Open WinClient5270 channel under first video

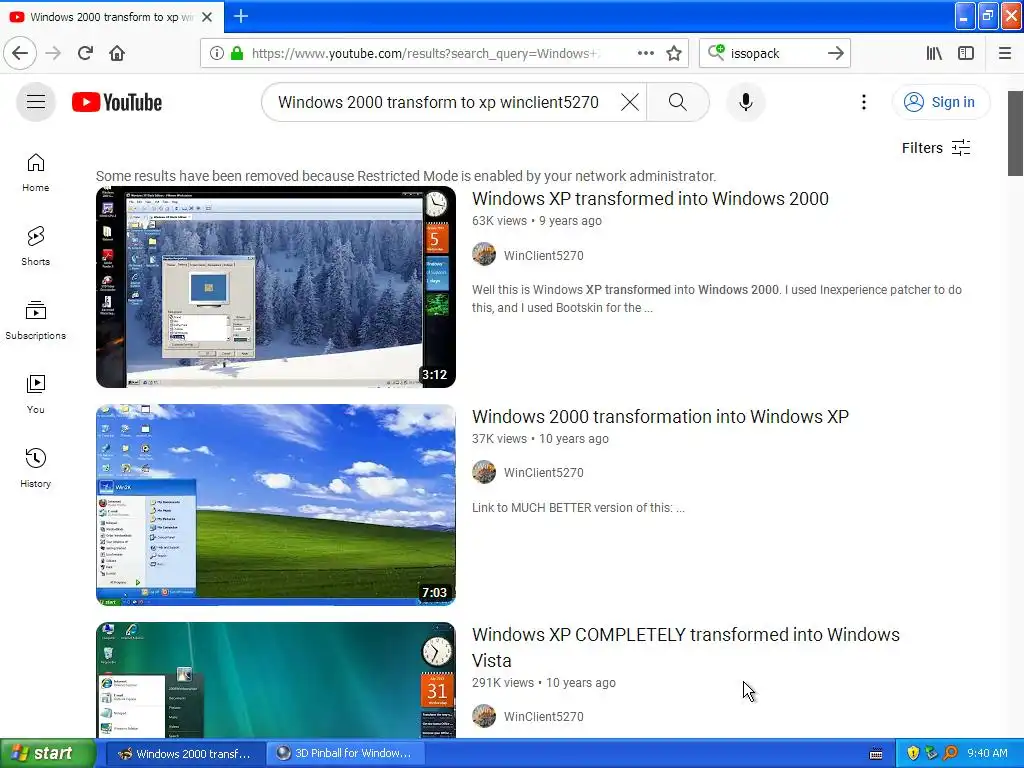pyautogui.click(x=543, y=255)
